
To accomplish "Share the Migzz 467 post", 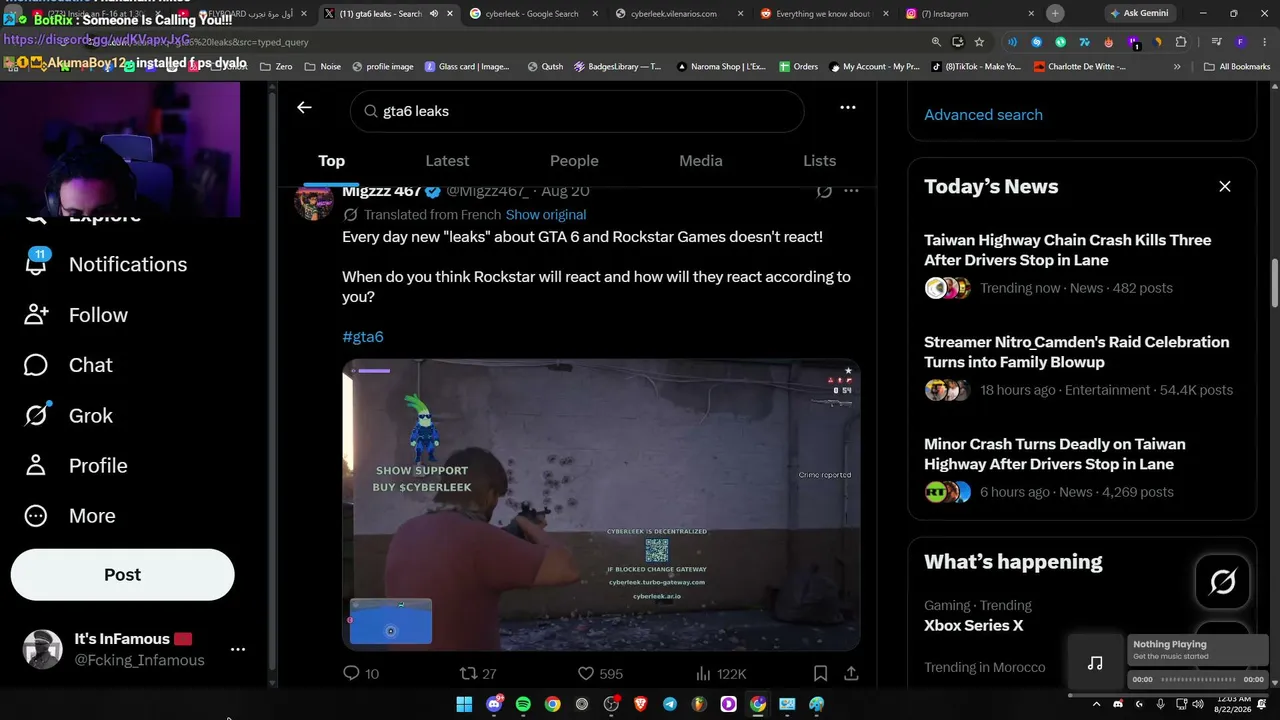I will click(x=851, y=674).
